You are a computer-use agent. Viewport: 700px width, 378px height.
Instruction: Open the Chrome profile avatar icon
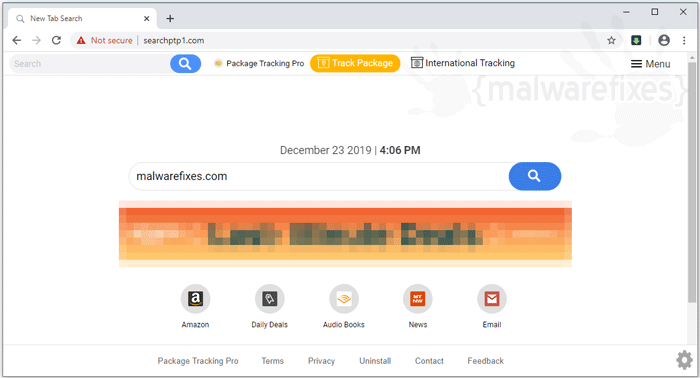point(664,41)
